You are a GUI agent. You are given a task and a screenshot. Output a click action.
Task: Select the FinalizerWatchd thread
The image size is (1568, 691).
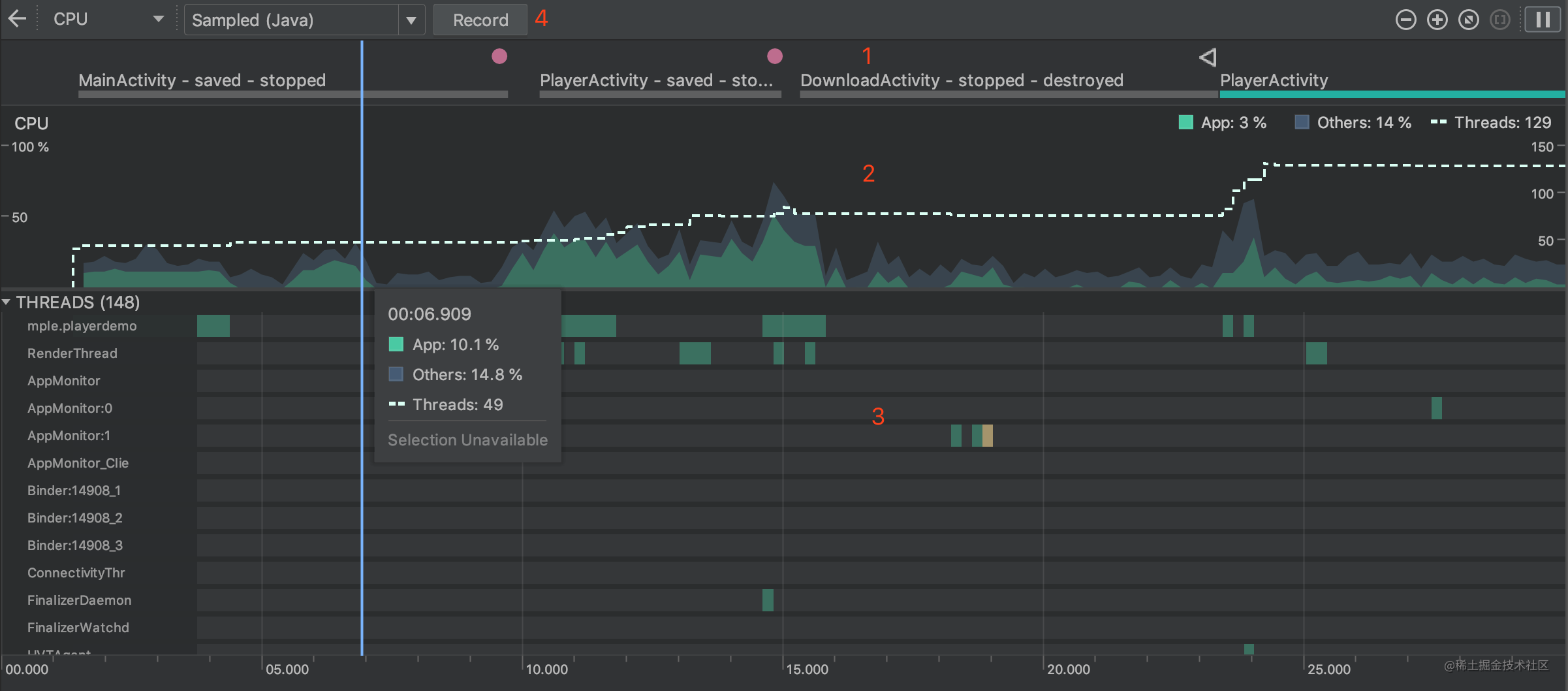(783, 628)
